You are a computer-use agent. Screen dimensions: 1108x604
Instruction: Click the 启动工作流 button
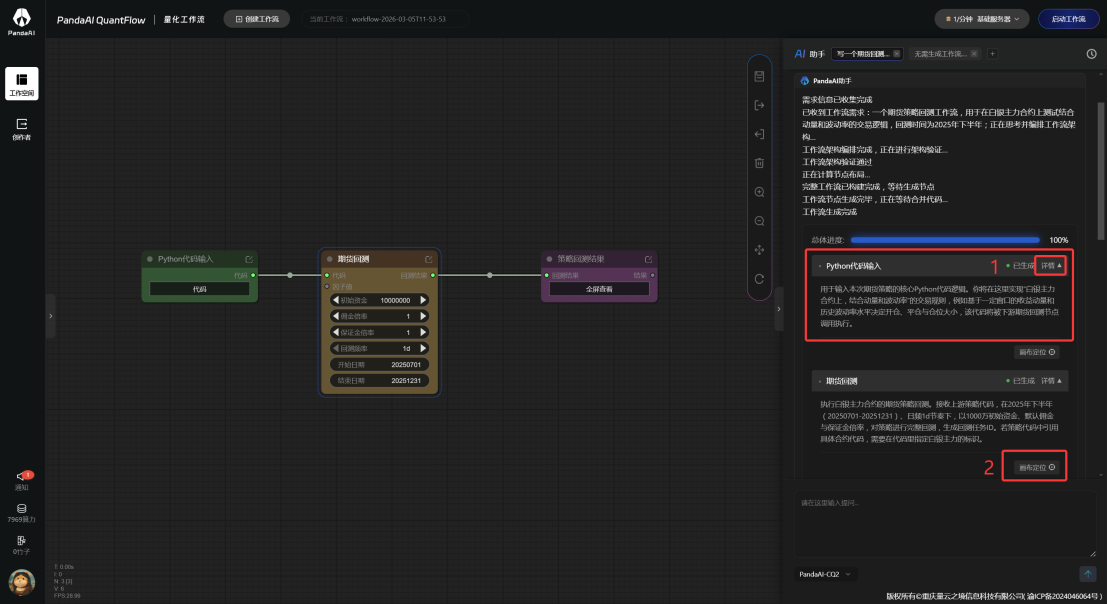(x=1068, y=19)
